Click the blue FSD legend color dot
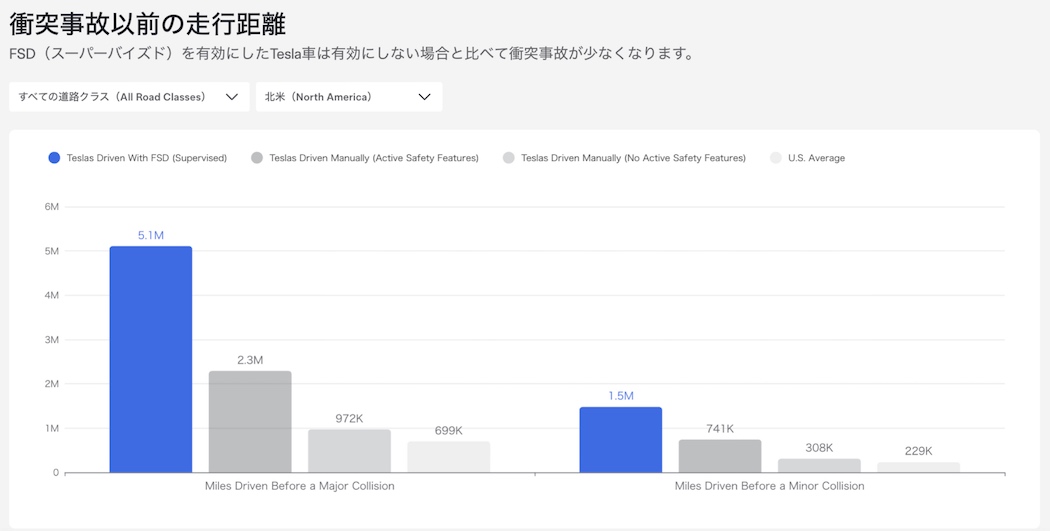The width and height of the screenshot is (1050, 531). [x=54, y=158]
